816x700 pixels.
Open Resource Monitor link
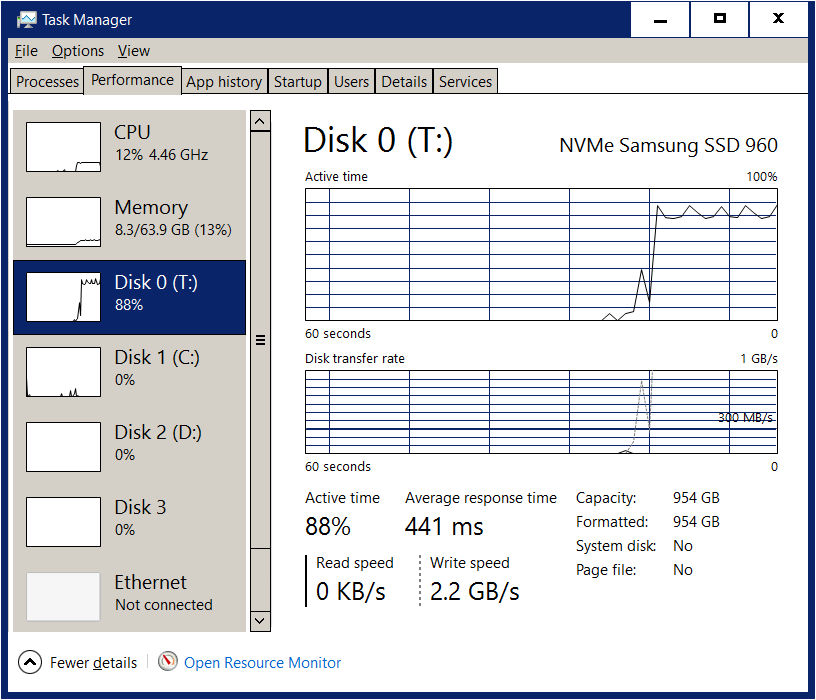tap(262, 662)
